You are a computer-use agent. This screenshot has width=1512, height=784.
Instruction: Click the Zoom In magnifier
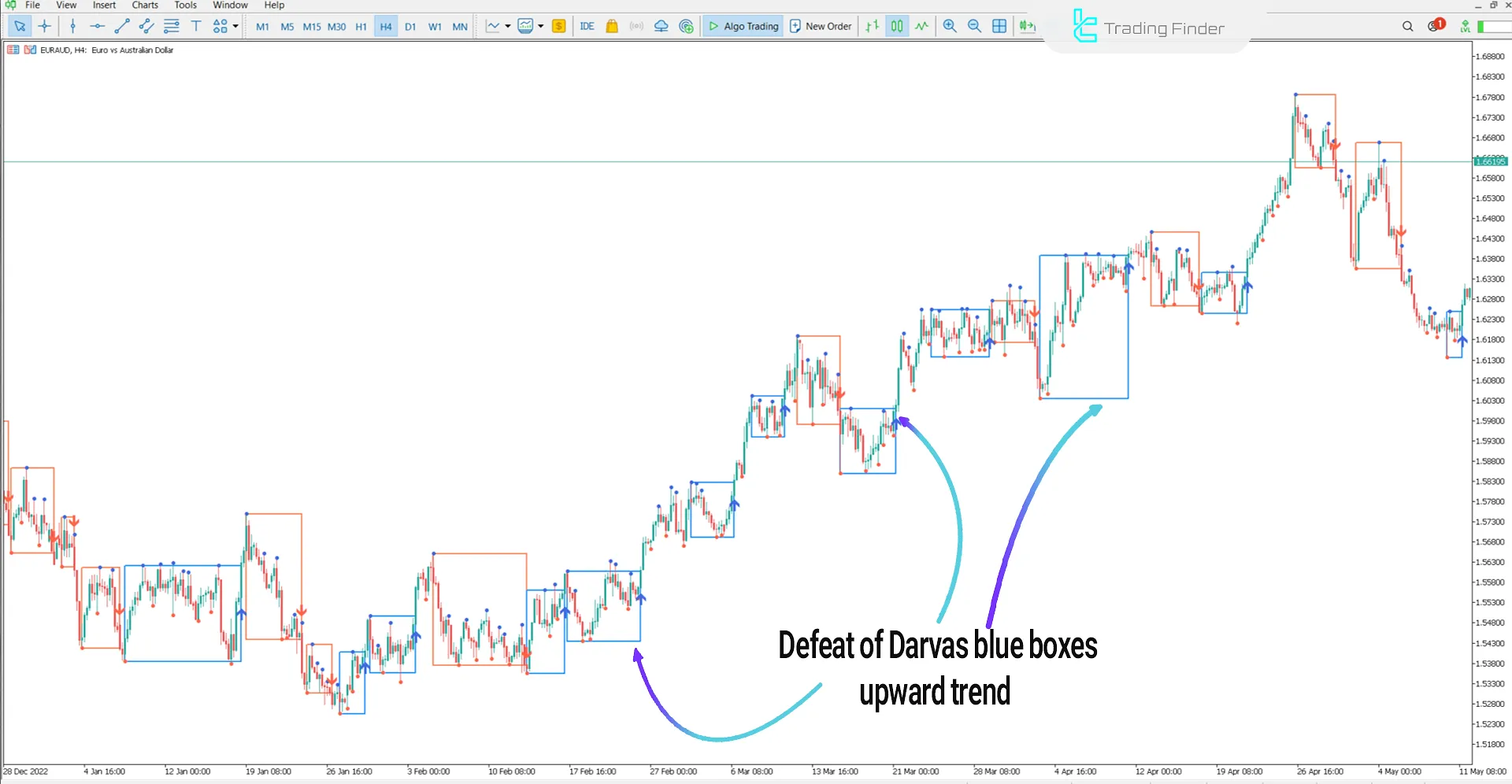coord(949,26)
